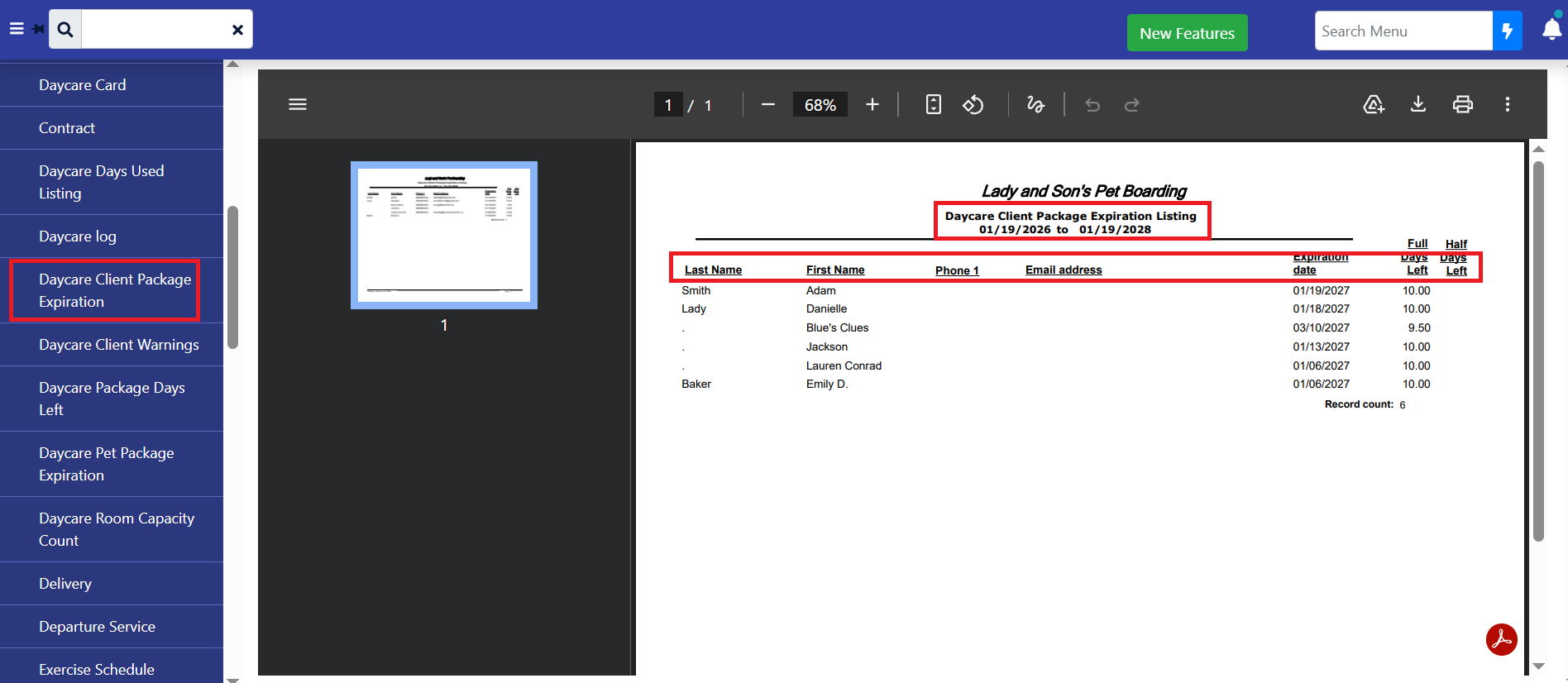
Task: Toggle the hamburger navigation menu
Action: pos(17,29)
